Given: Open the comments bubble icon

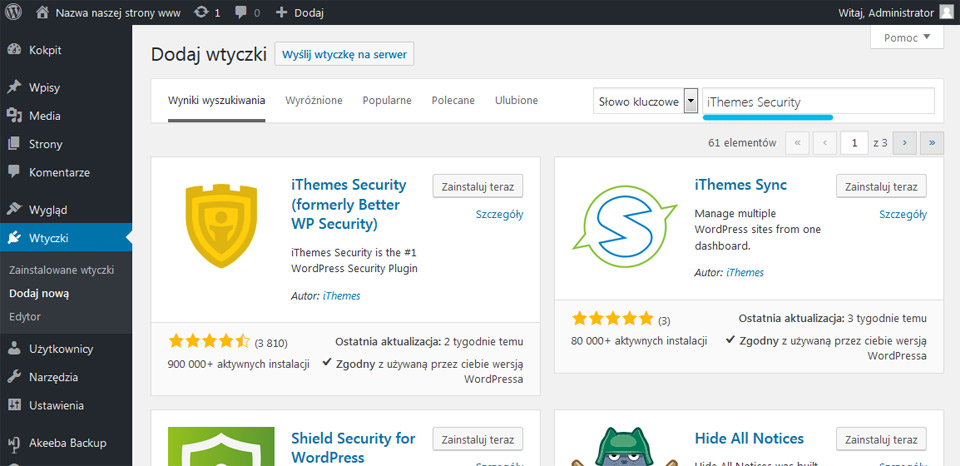Looking at the screenshot, I should point(239,12).
